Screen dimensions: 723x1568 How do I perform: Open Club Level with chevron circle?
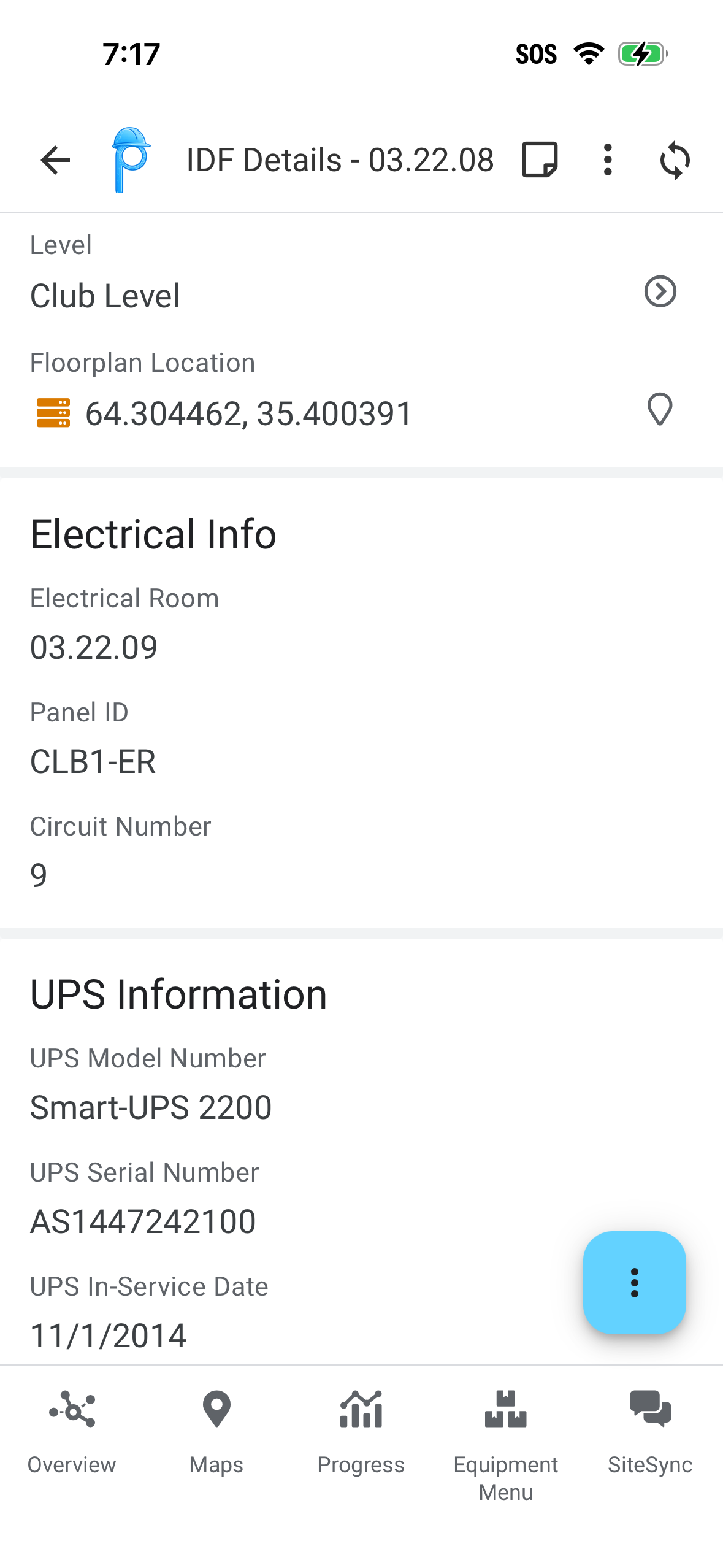click(x=660, y=291)
